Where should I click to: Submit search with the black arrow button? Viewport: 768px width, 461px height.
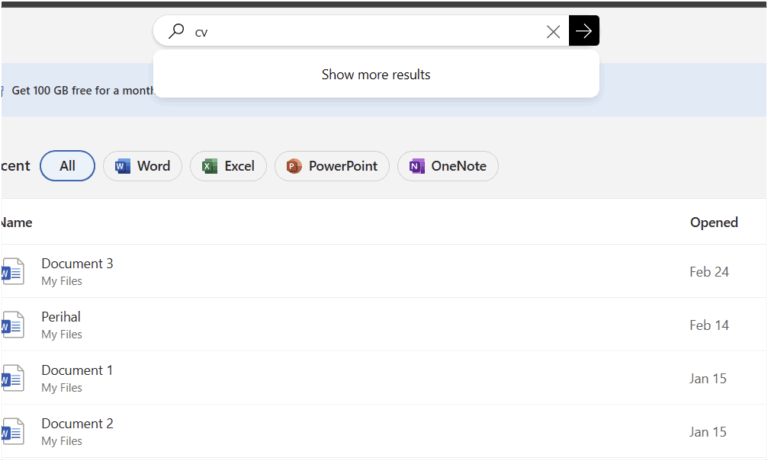pyautogui.click(x=584, y=31)
